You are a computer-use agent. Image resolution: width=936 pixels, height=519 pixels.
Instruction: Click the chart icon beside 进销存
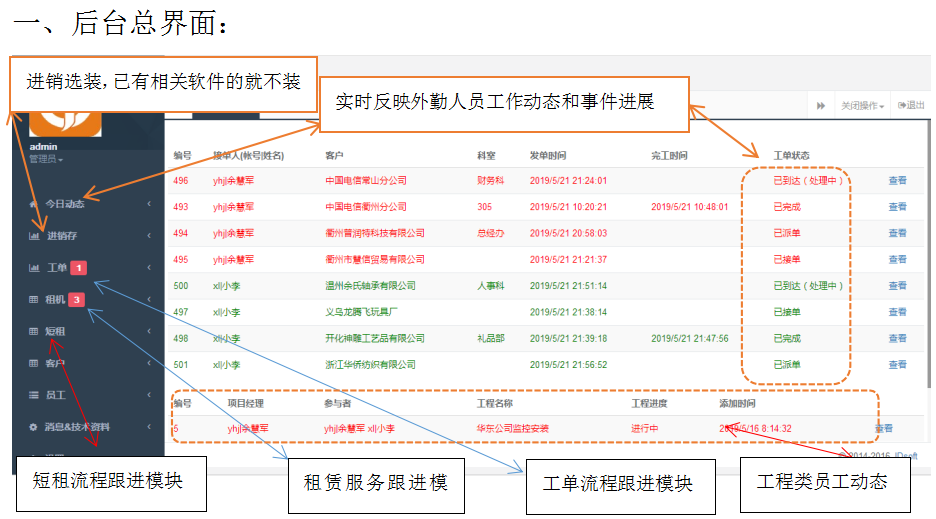click(34, 236)
